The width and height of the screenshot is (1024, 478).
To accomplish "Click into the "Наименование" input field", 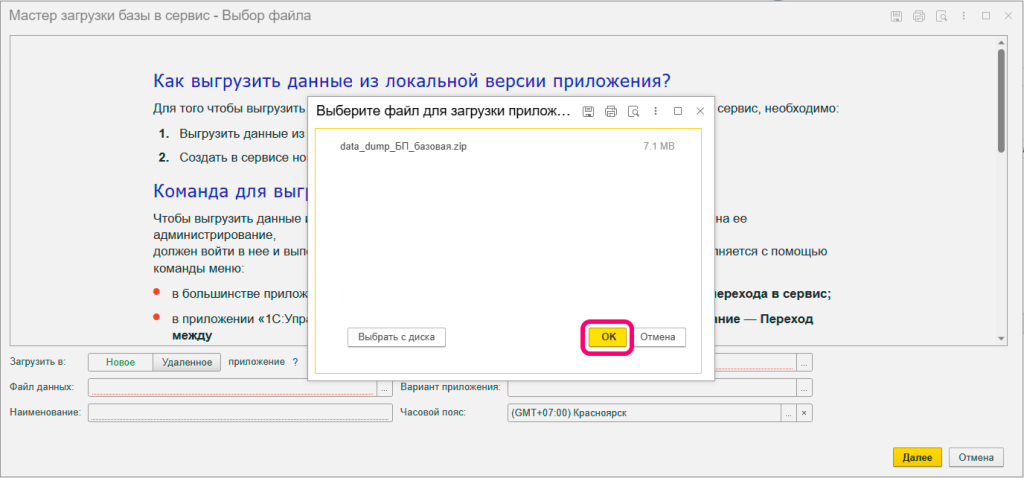I will (x=240, y=413).
